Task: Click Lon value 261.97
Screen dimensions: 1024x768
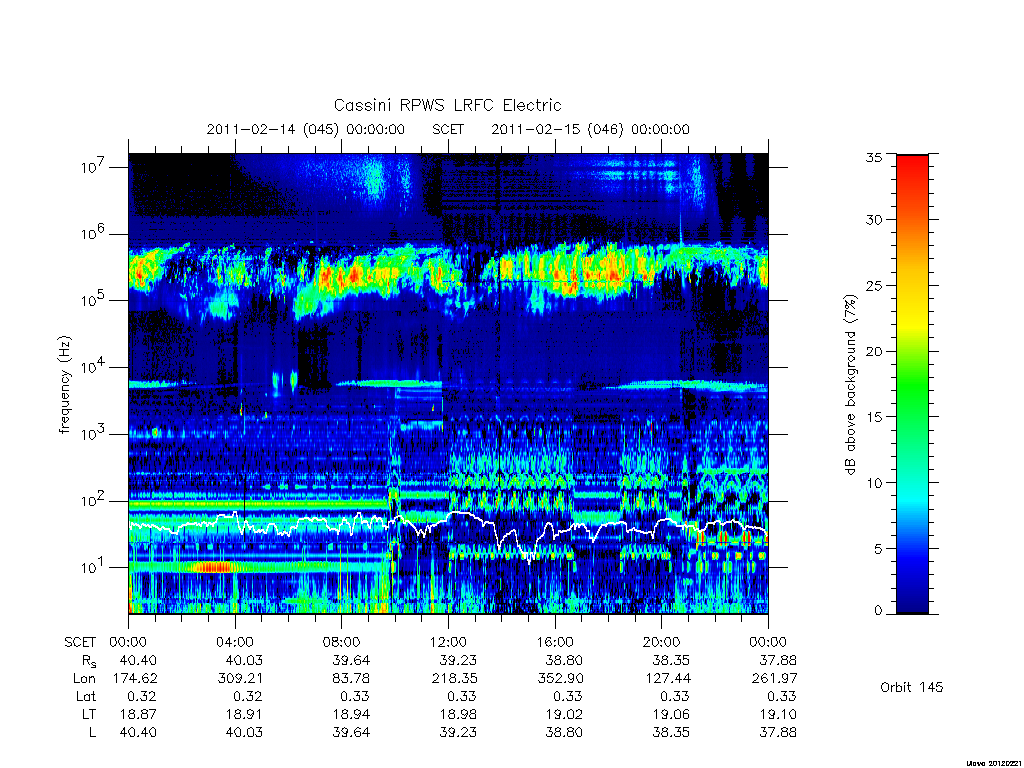Action: [775, 679]
